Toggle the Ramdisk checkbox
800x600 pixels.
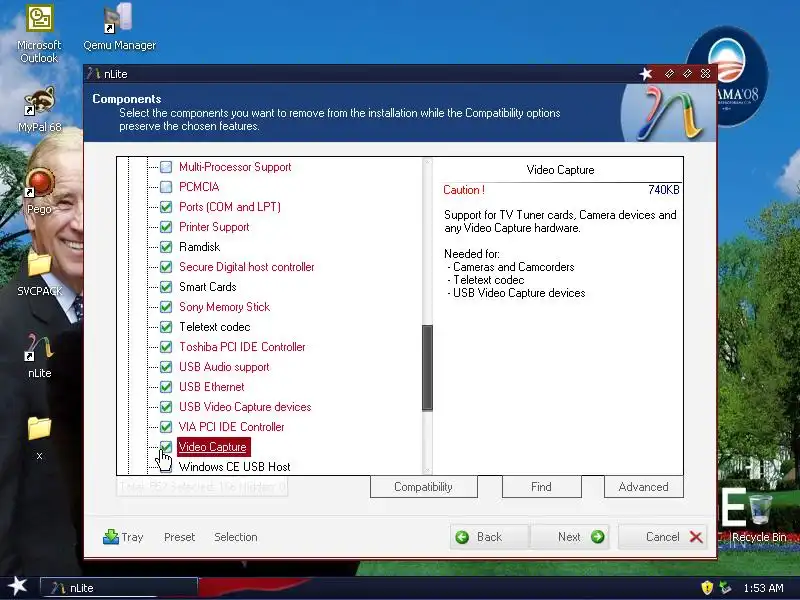point(166,247)
